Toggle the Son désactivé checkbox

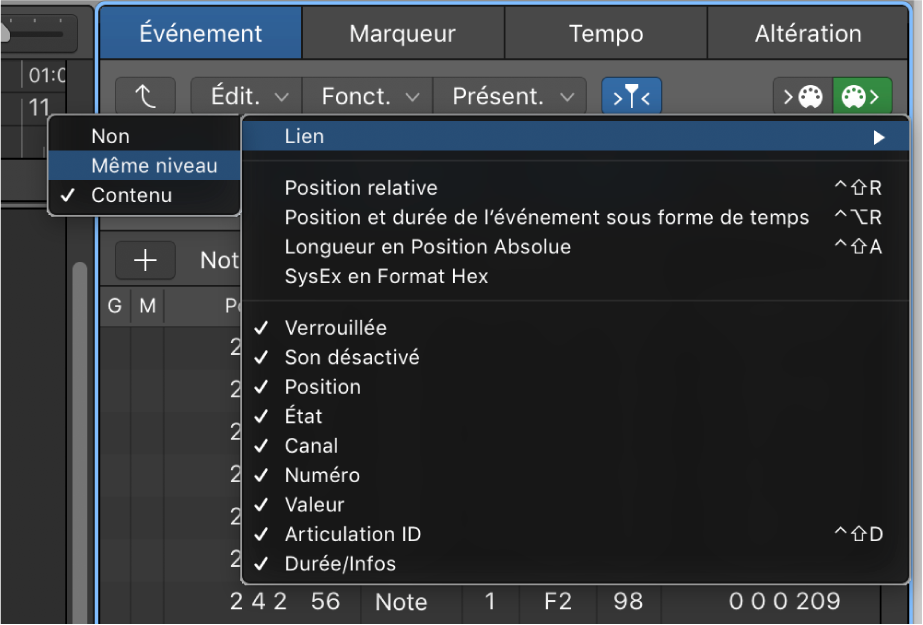pyautogui.click(x=353, y=357)
